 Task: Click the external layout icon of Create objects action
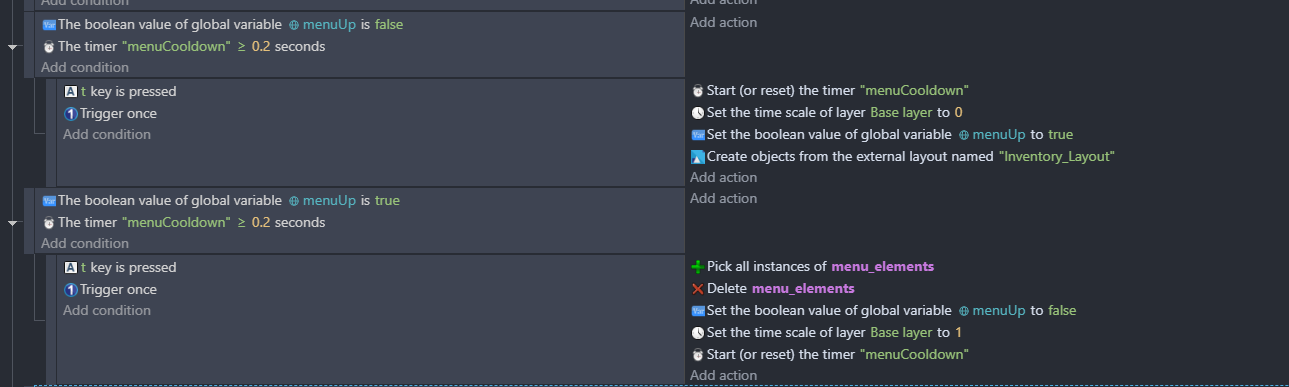(698, 156)
